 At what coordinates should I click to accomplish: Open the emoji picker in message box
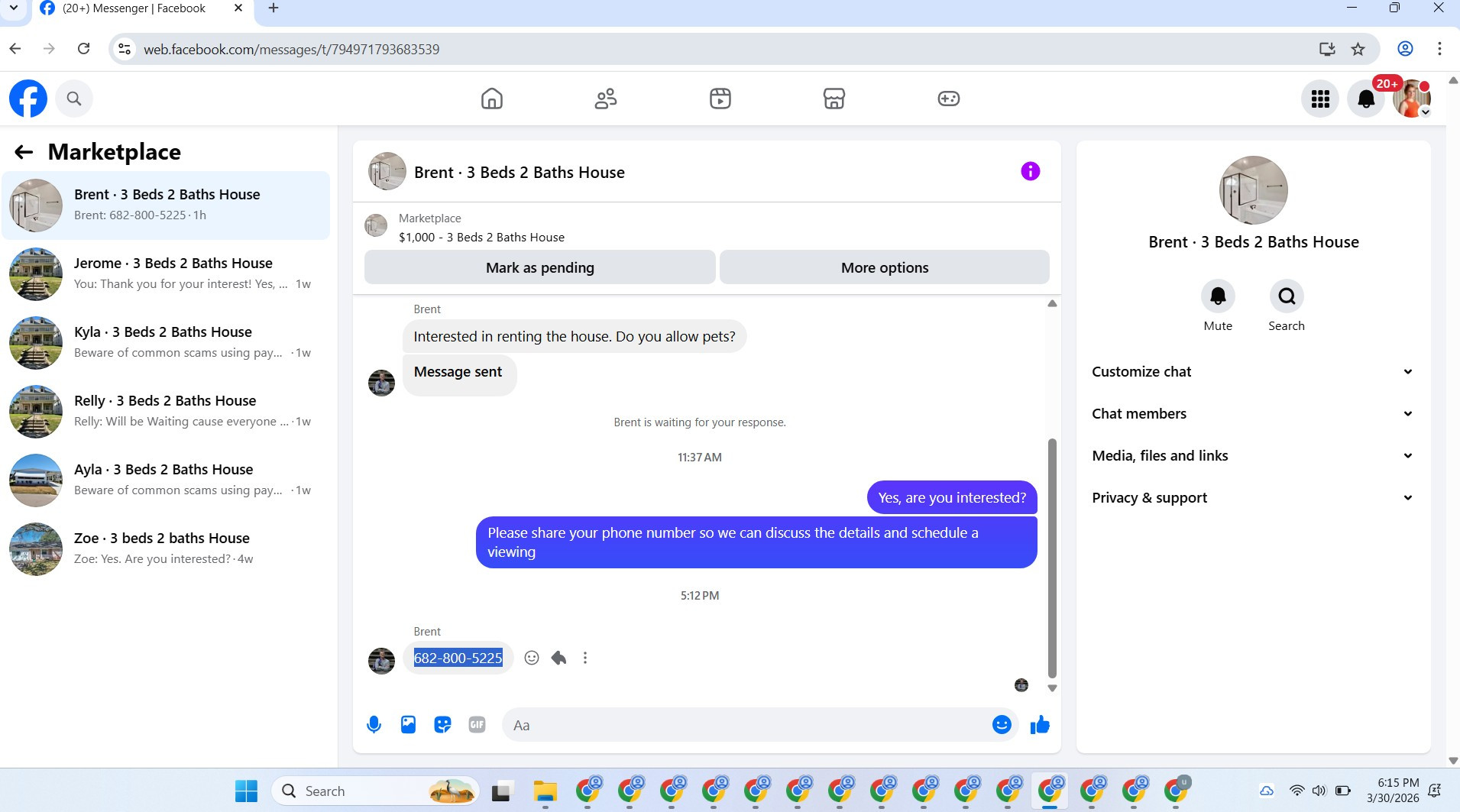coord(1002,725)
